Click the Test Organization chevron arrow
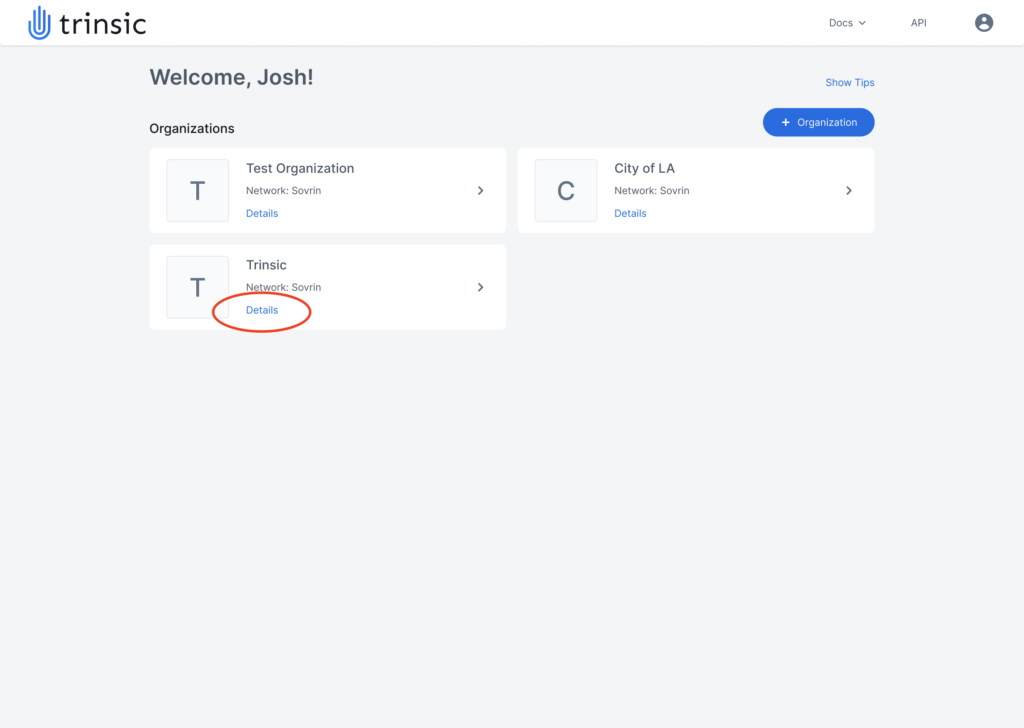Image resolution: width=1024 pixels, height=728 pixels. [481, 191]
